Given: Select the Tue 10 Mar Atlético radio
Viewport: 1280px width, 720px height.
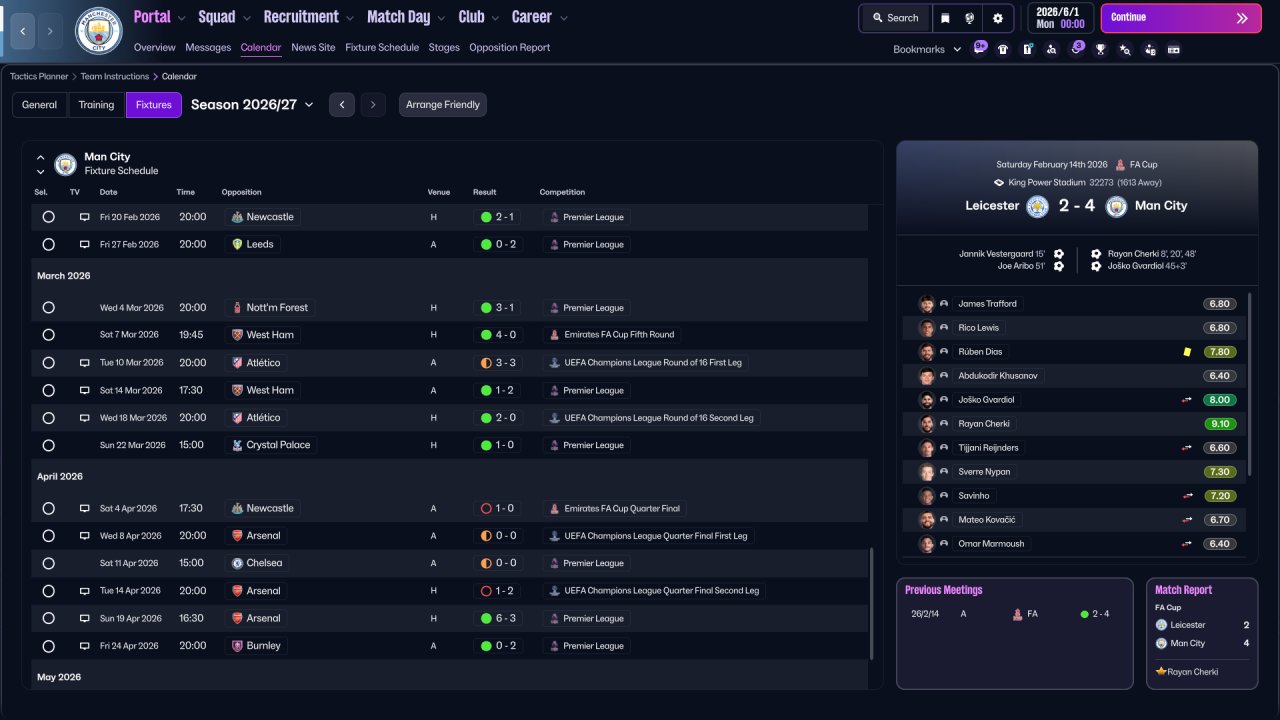Looking at the screenshot, I should click(48, 363).
